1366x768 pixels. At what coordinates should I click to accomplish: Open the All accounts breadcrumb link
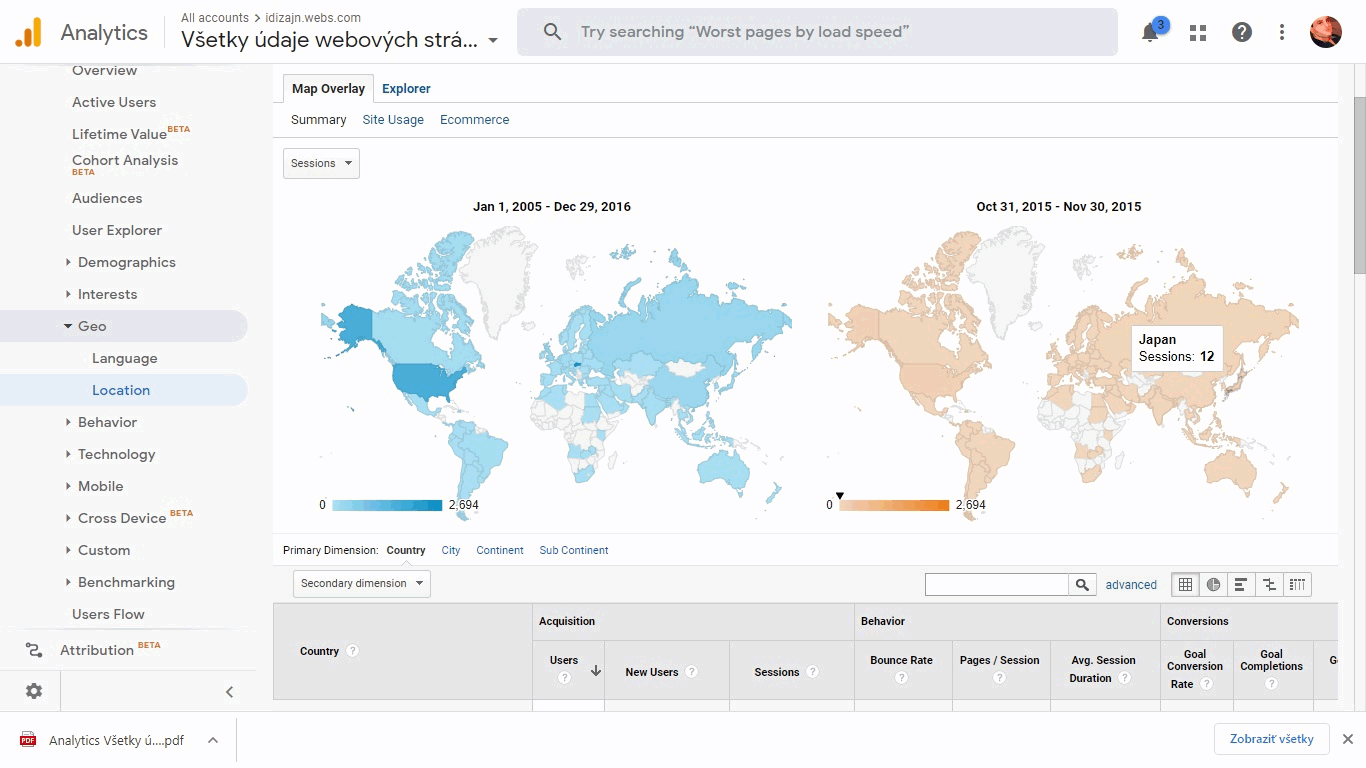click(x=215, y=18)
